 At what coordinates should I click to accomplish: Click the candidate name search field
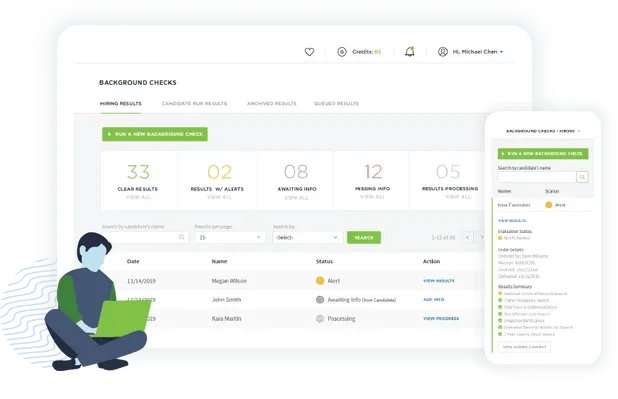(x=145, y=237)
